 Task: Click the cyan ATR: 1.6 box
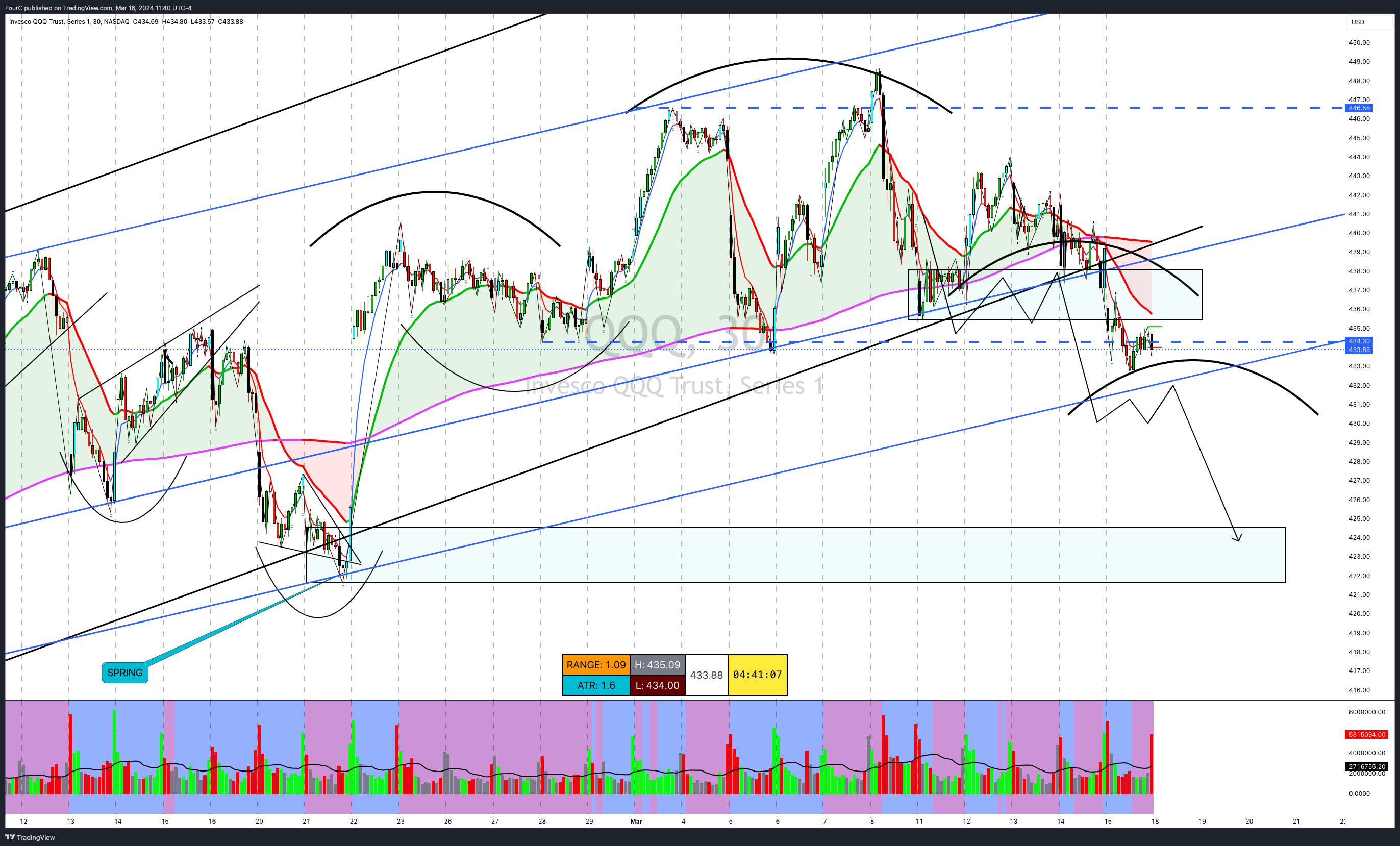(596, 685)
